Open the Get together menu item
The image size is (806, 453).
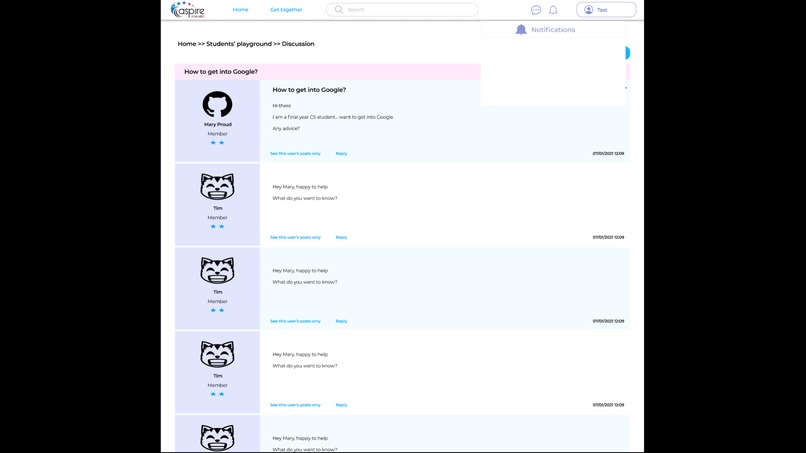pyautogui.click(x=286, y=10)
